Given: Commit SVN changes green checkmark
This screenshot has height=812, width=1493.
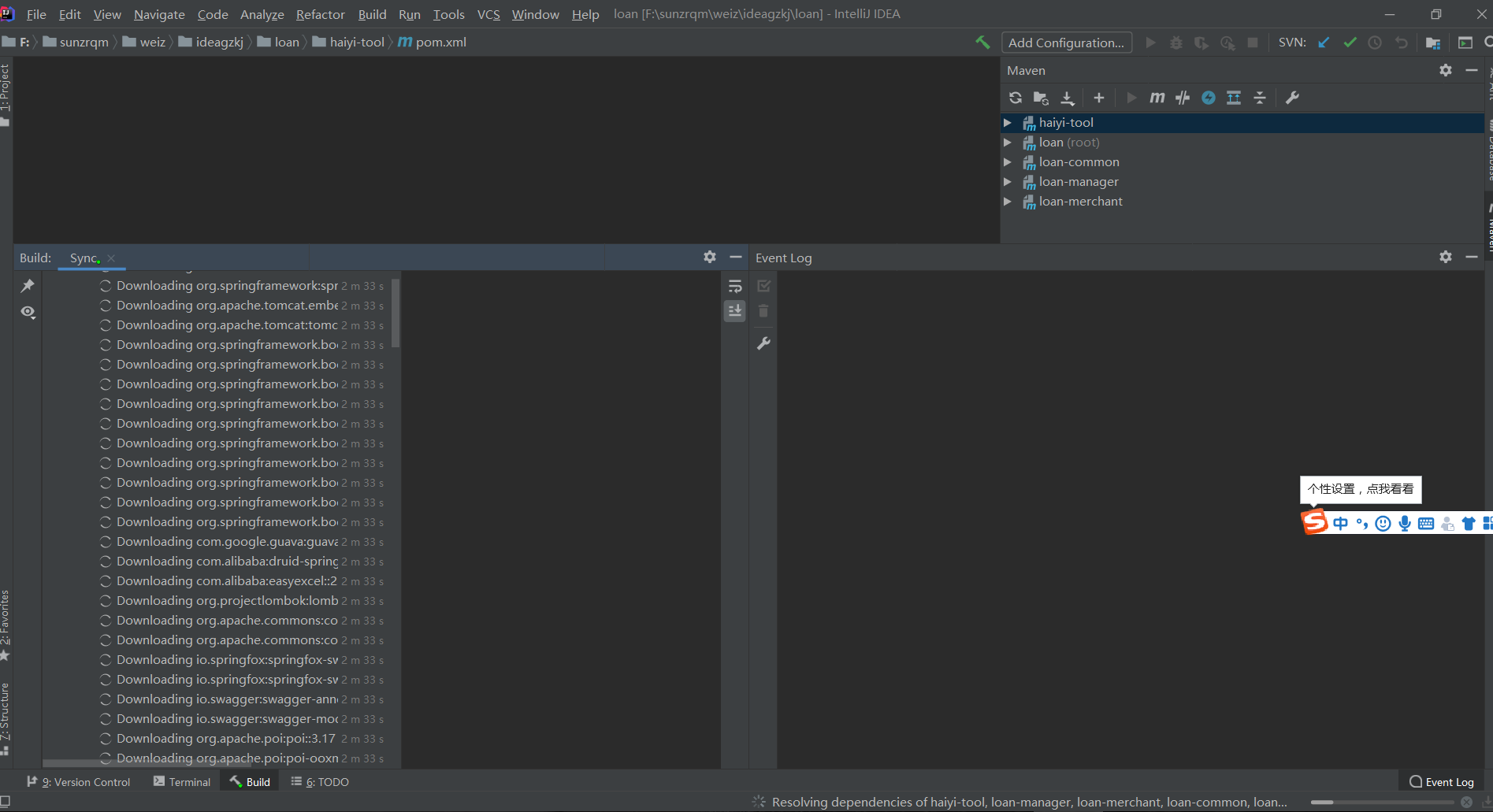Looking at the screenshot, I should click(1350, 43).
